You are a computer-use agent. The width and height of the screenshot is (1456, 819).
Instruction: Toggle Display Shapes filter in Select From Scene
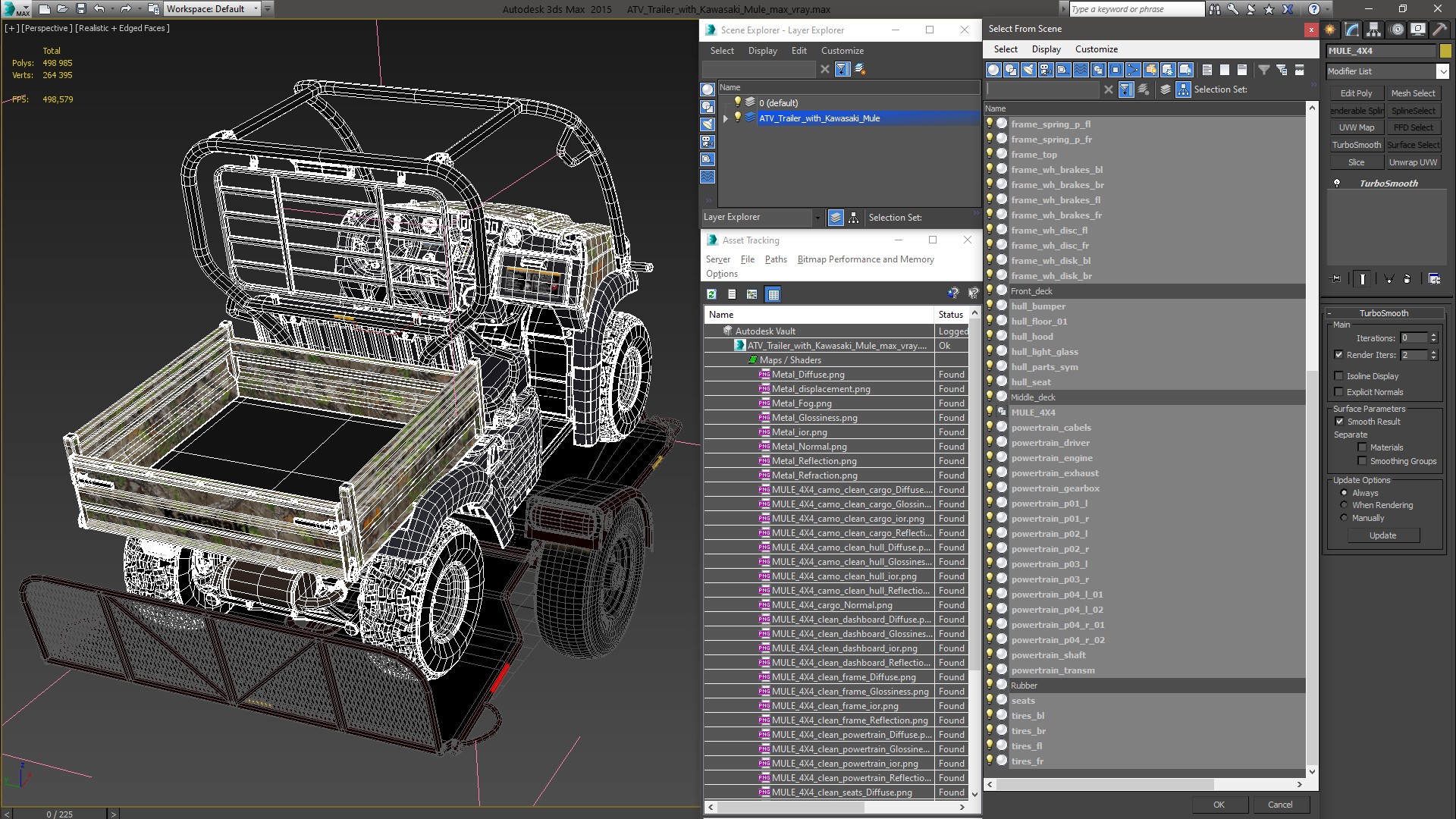coord(1011,70)
